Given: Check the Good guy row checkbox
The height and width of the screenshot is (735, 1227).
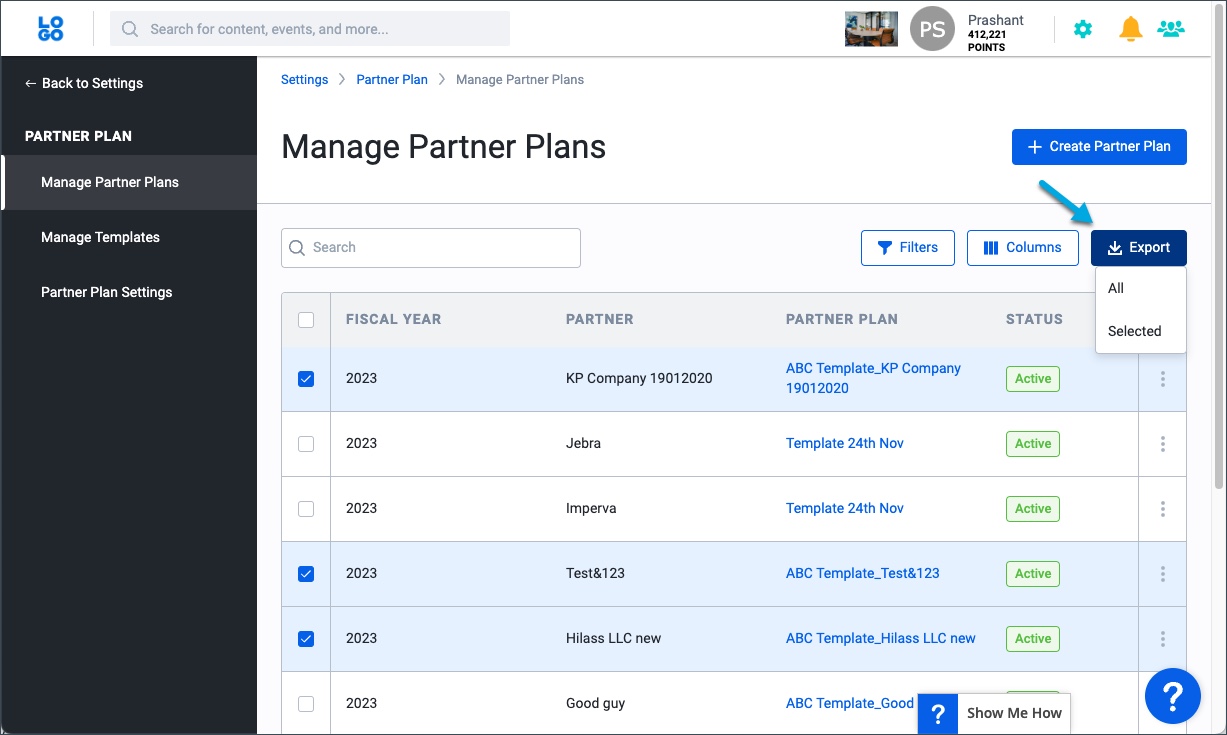Looking at the screenshot, I should (x=306, y=704).
